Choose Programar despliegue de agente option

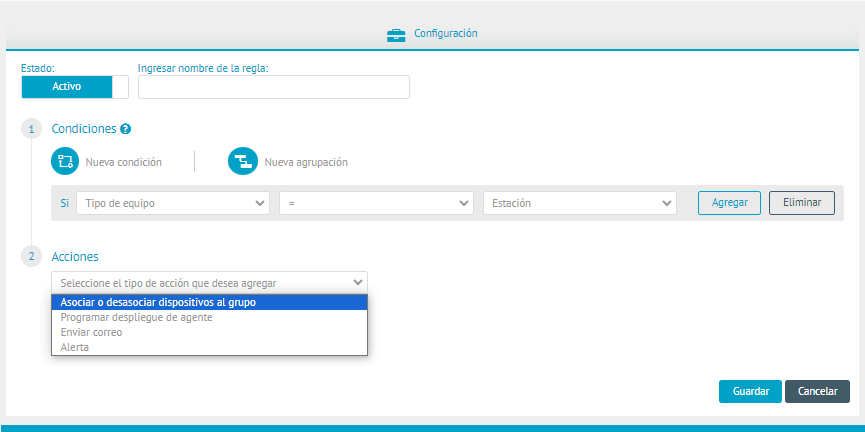point(209,318)
